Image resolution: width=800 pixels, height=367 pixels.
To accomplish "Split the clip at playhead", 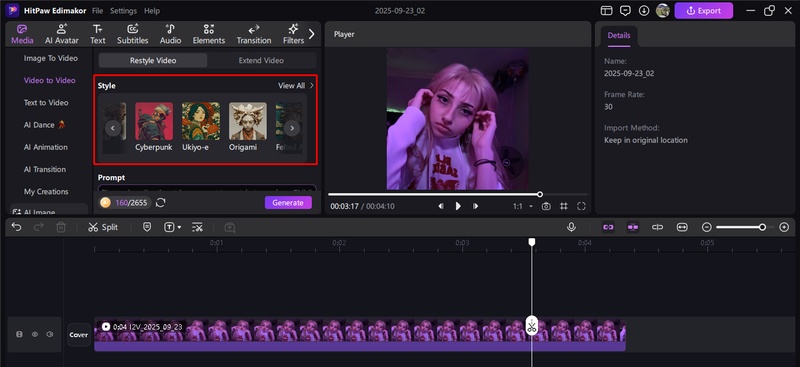I will tap(103, 227).
